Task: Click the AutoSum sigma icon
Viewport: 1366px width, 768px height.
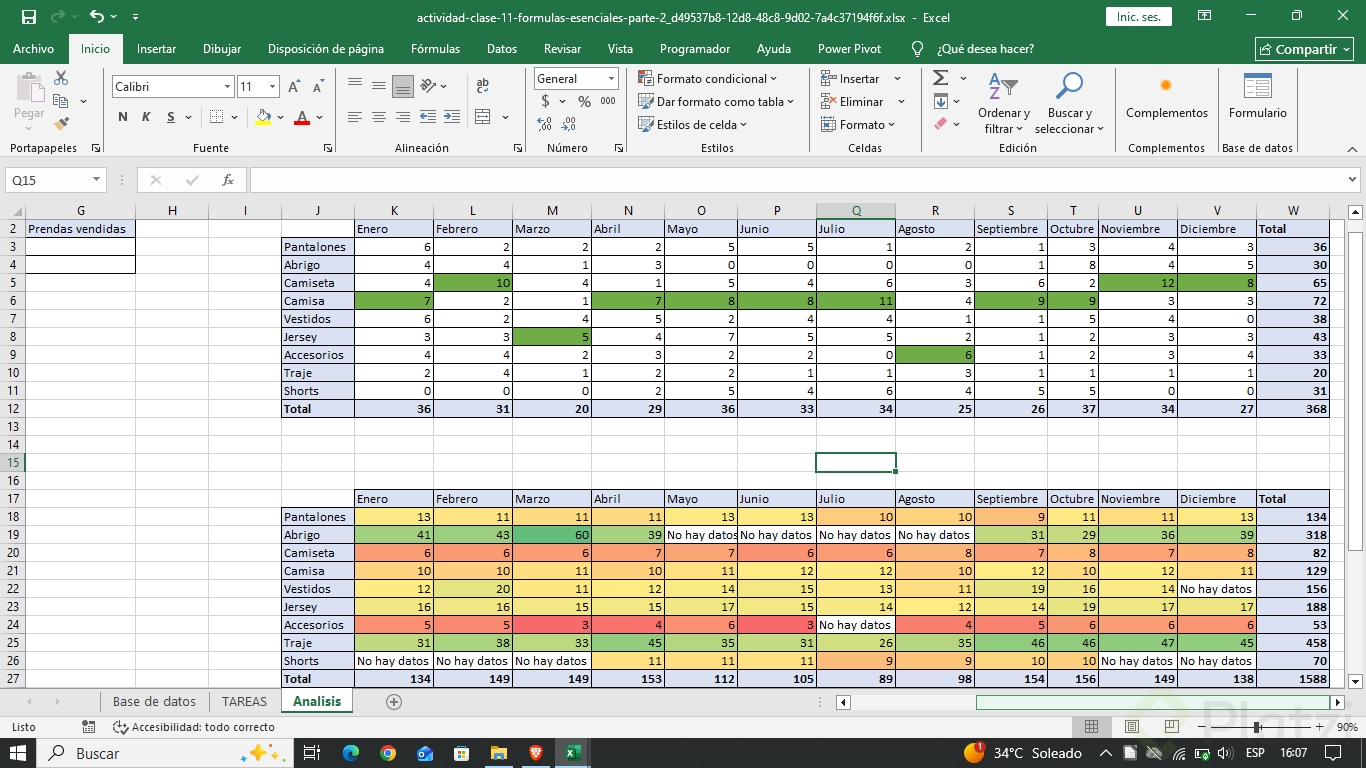Action: (x=940, y=78)
